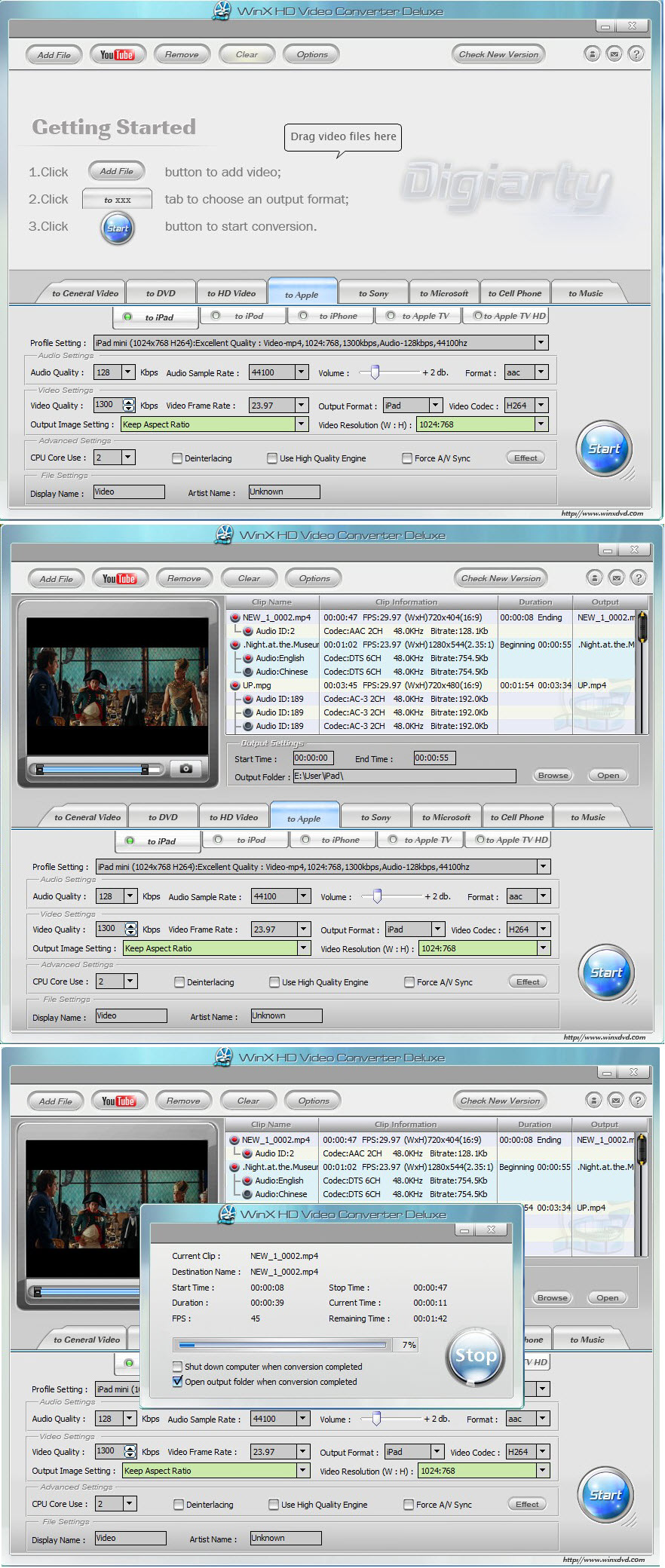Image resolution: width=665 pixels, height=1568 pixels.
Task: Select the to iPod radio in Getting Started window
Action: (216, 316)
